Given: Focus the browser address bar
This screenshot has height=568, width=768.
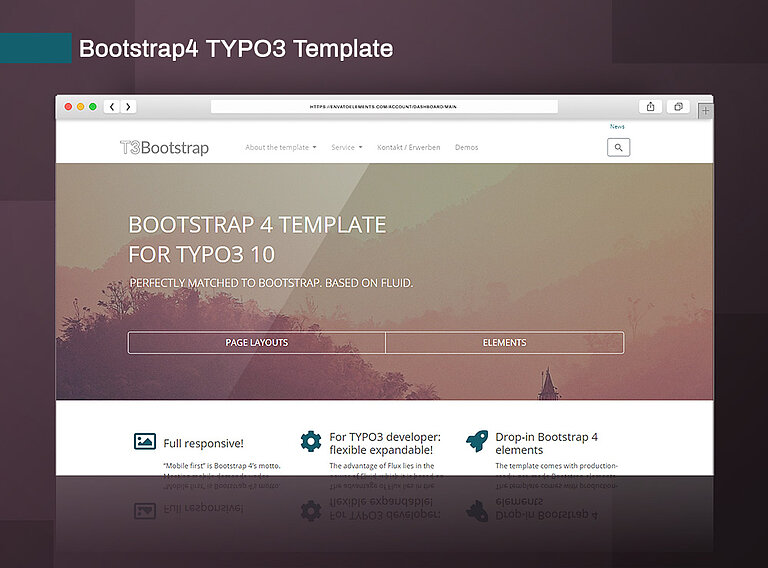Looking at the screenshot, I should point(384,107).
